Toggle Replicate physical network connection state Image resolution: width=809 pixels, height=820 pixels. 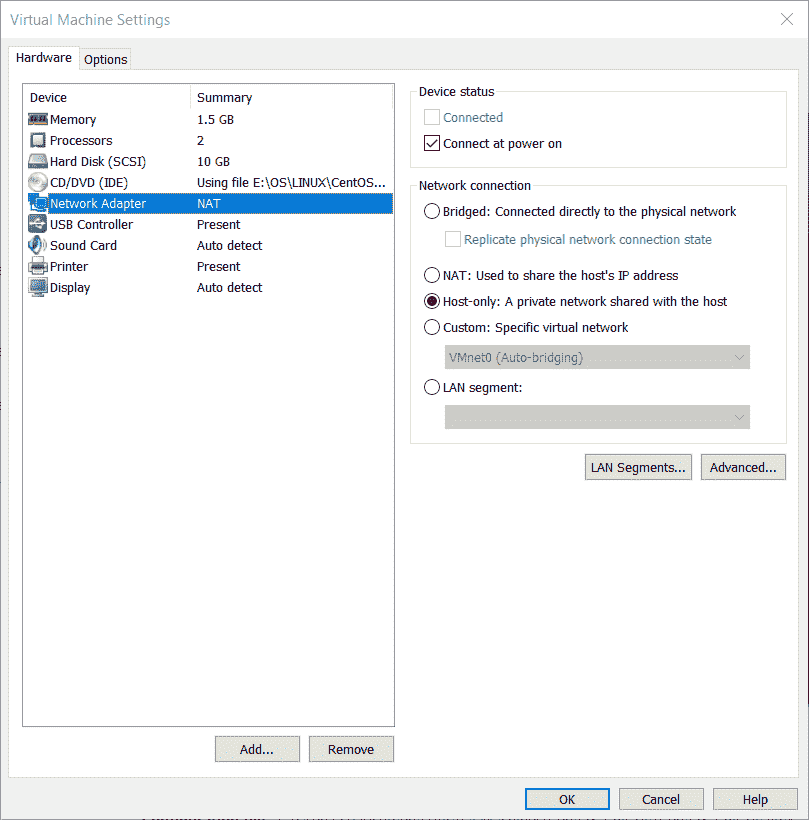click(452, 240)
